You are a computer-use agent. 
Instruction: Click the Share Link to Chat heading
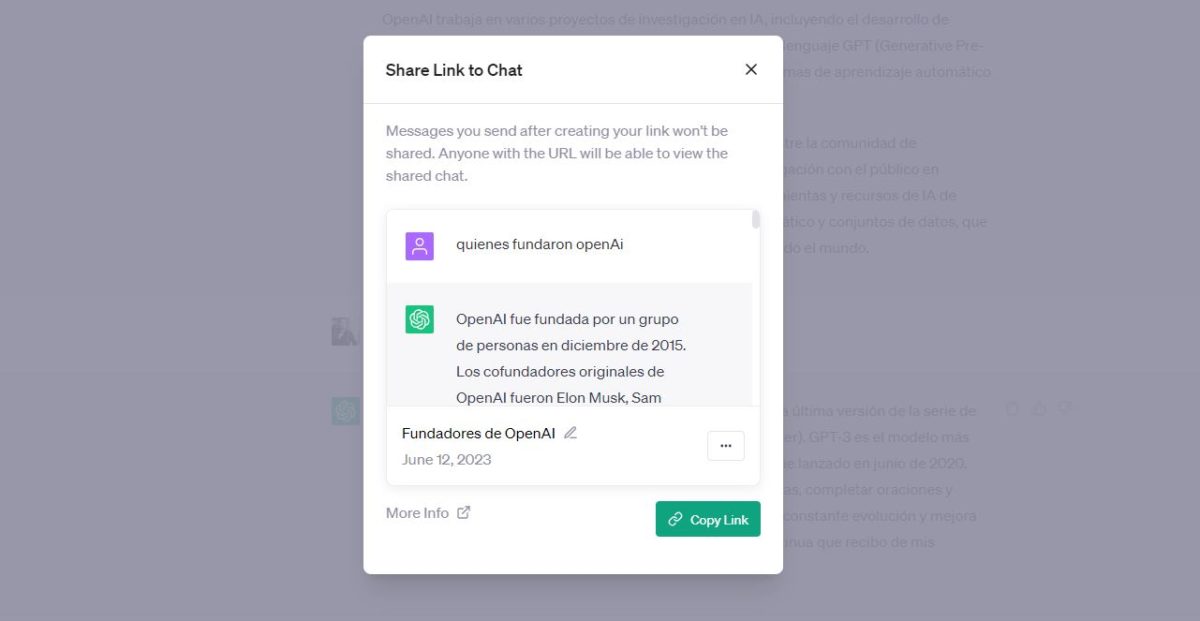[454, 70]
